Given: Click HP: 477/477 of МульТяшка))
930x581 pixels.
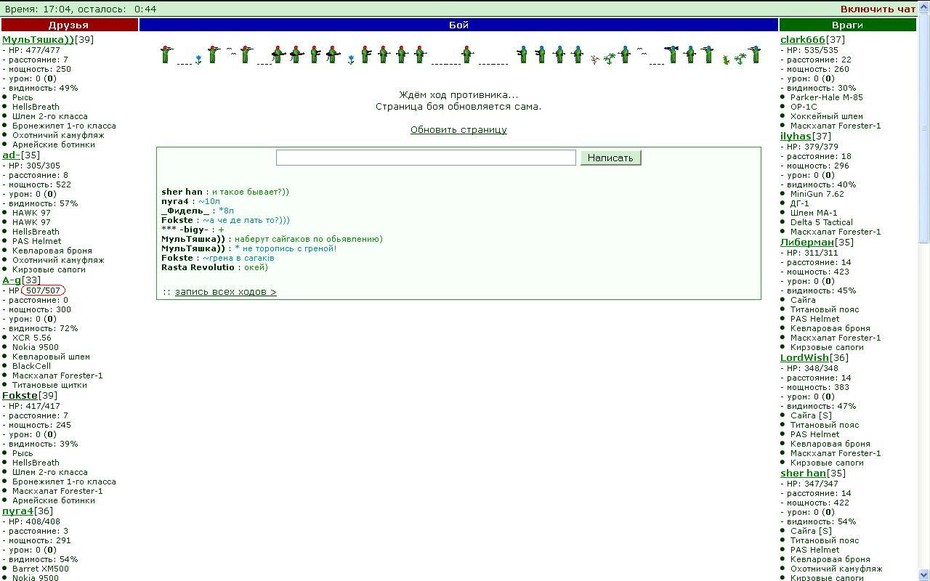Looking at the screenshot, I should (x=34, y=50).
